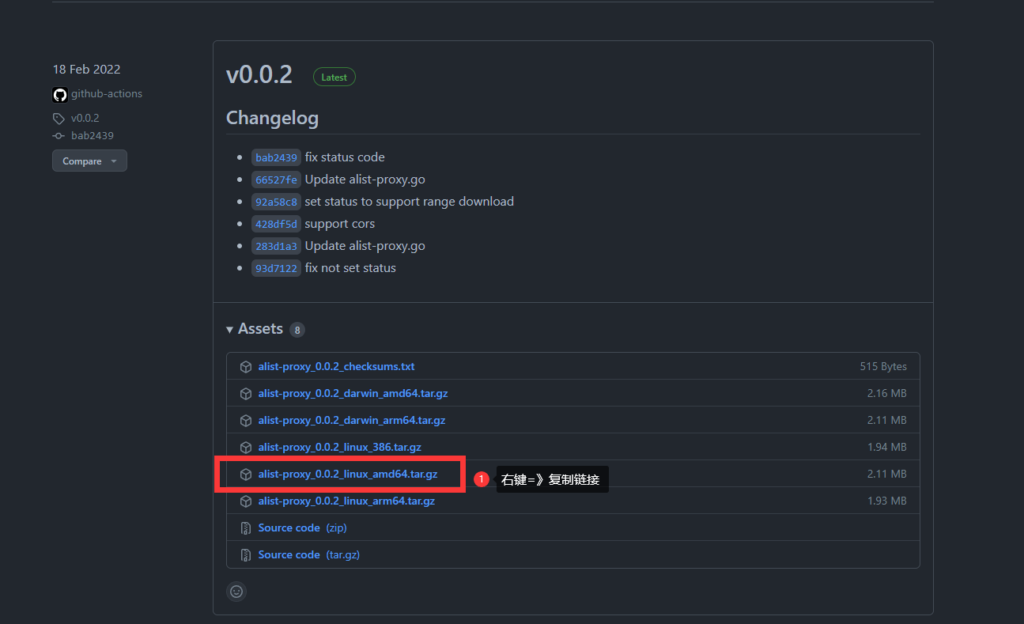Click the Latest release badge
1024x624 pixels.
[334, 77]
